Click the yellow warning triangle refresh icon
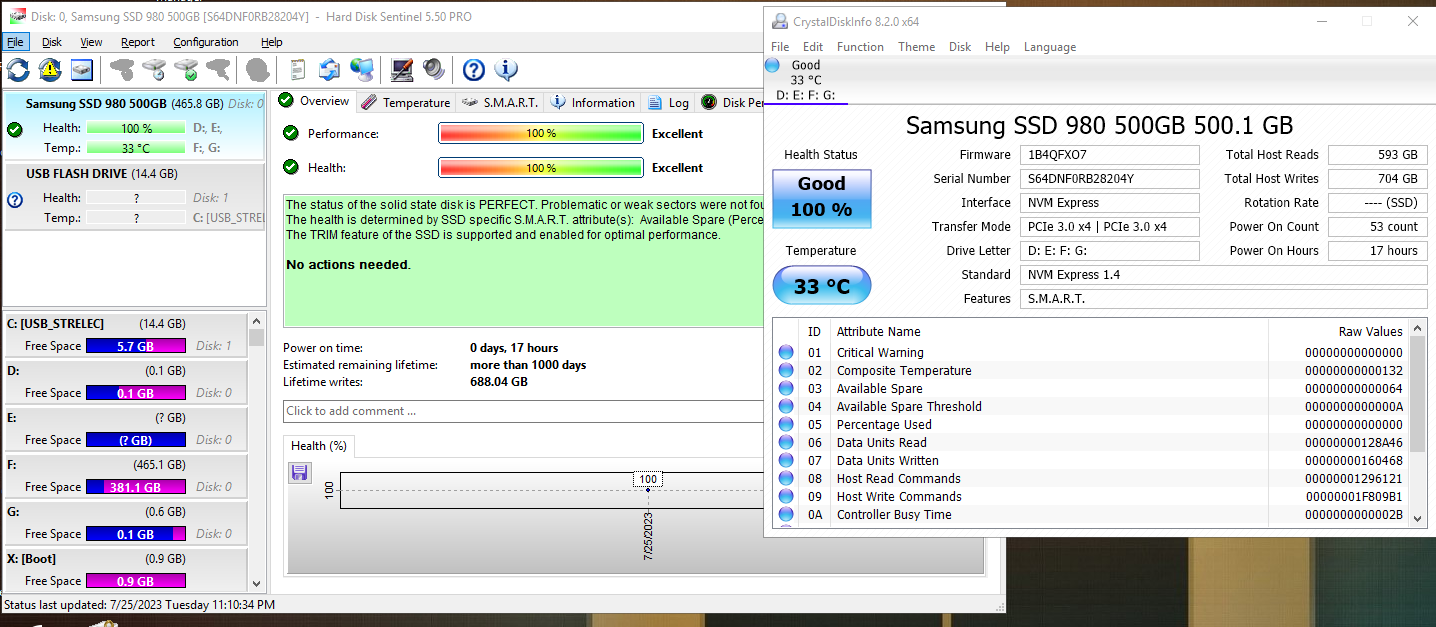The height and width of the screenshot is (627, 1436). (50, 69)
